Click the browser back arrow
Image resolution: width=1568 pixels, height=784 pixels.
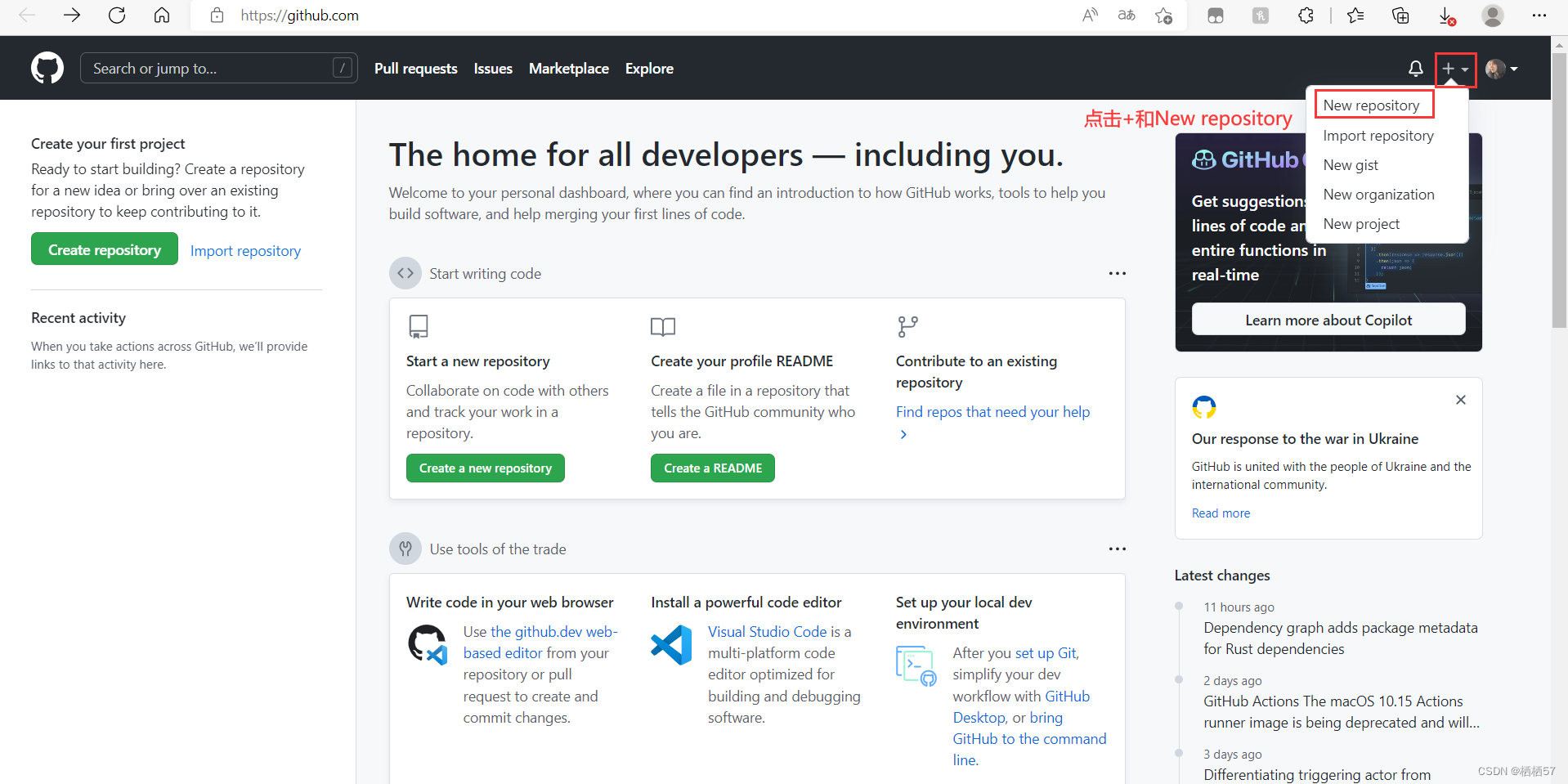pyautogui.click(x=26, y=15)
